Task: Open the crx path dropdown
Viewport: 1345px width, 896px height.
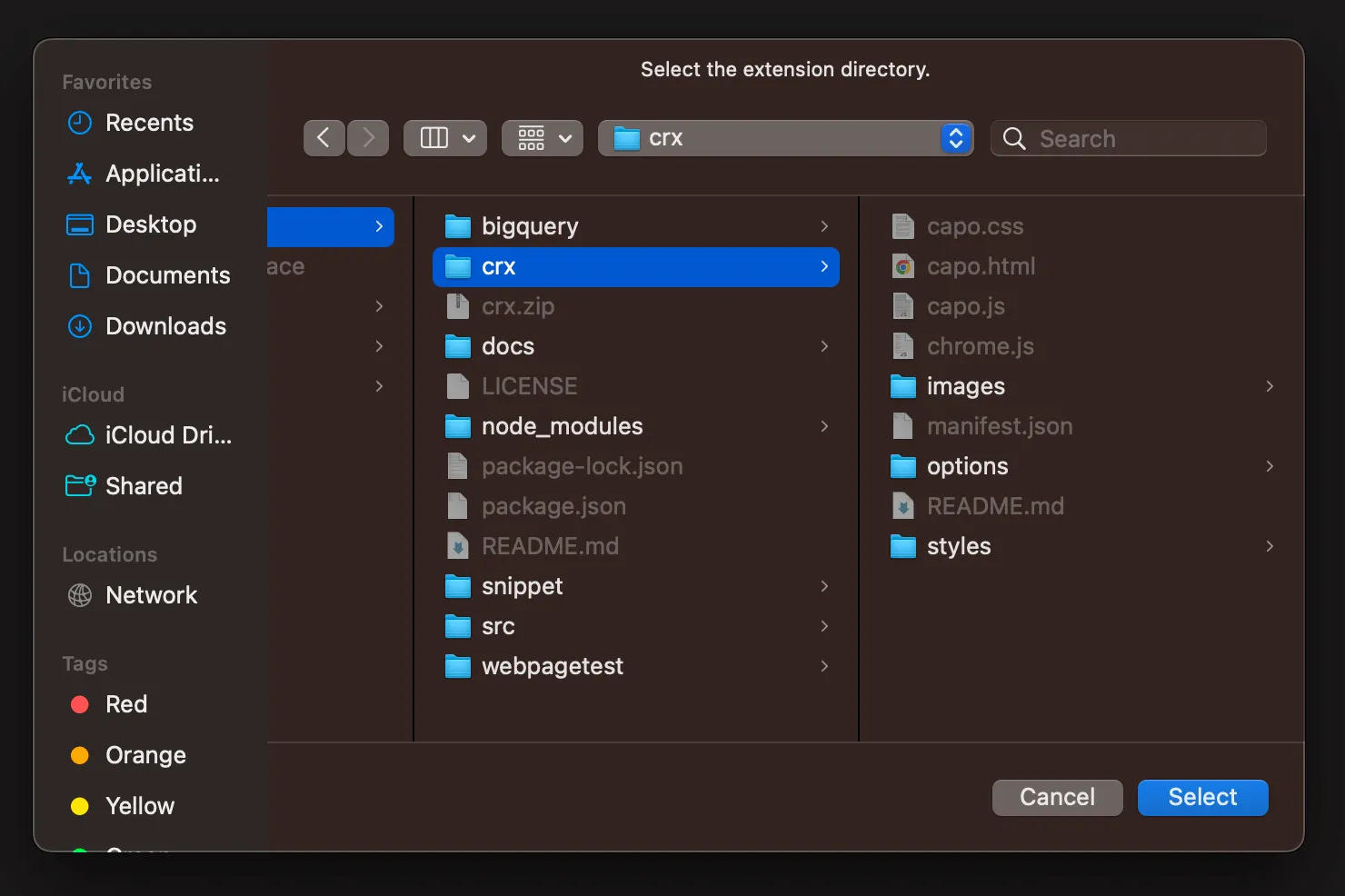Action: tap(955, 138)
